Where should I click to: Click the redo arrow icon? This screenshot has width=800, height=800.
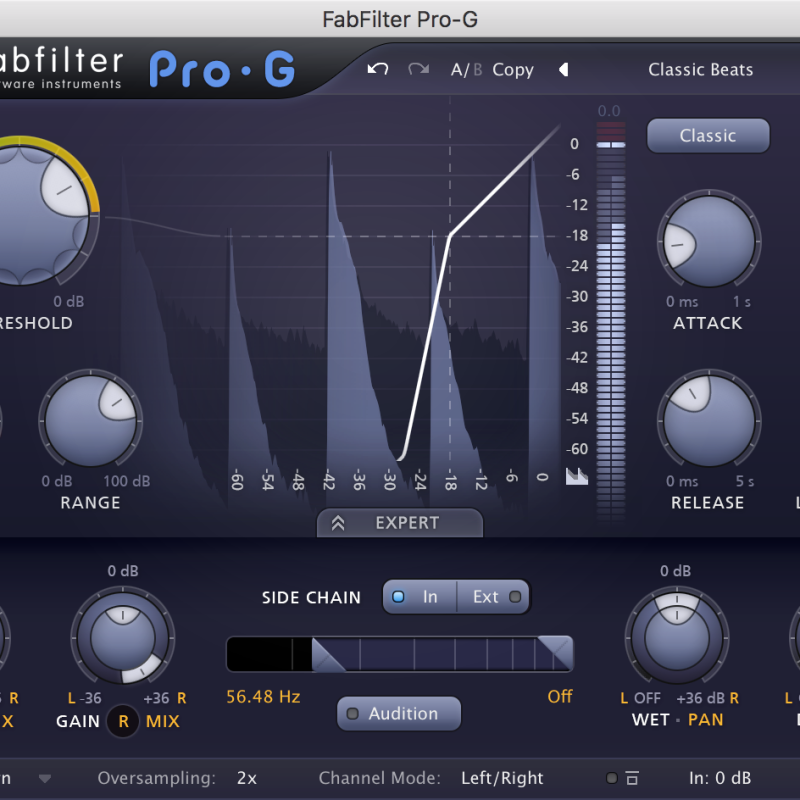418,69
